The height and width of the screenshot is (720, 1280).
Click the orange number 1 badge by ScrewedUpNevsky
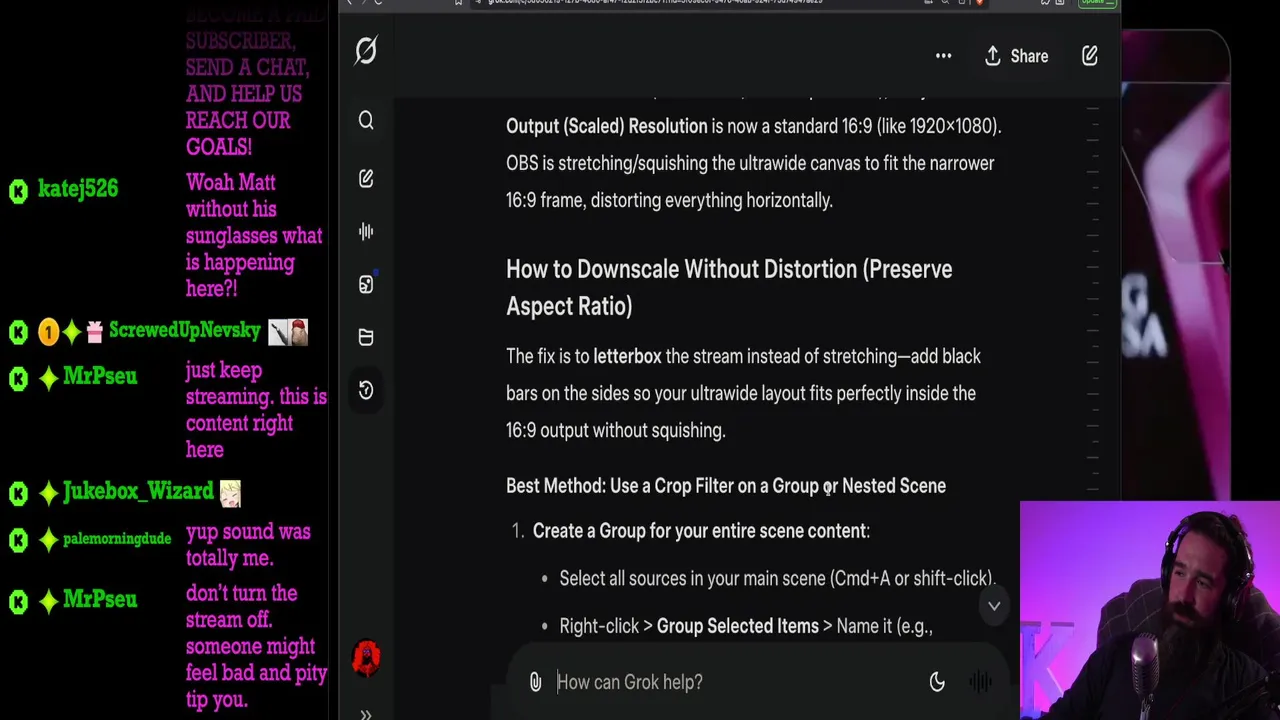(48, 332)
